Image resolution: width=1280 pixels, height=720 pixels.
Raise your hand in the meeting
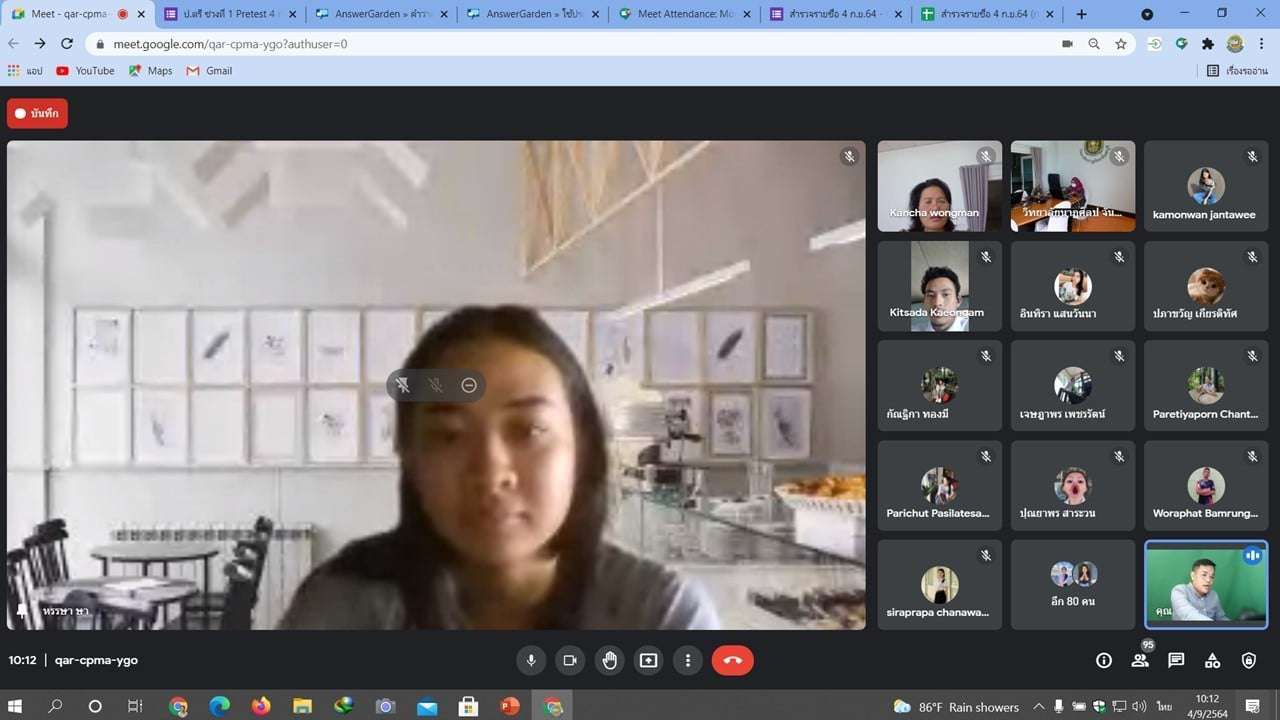coord(609,660)
